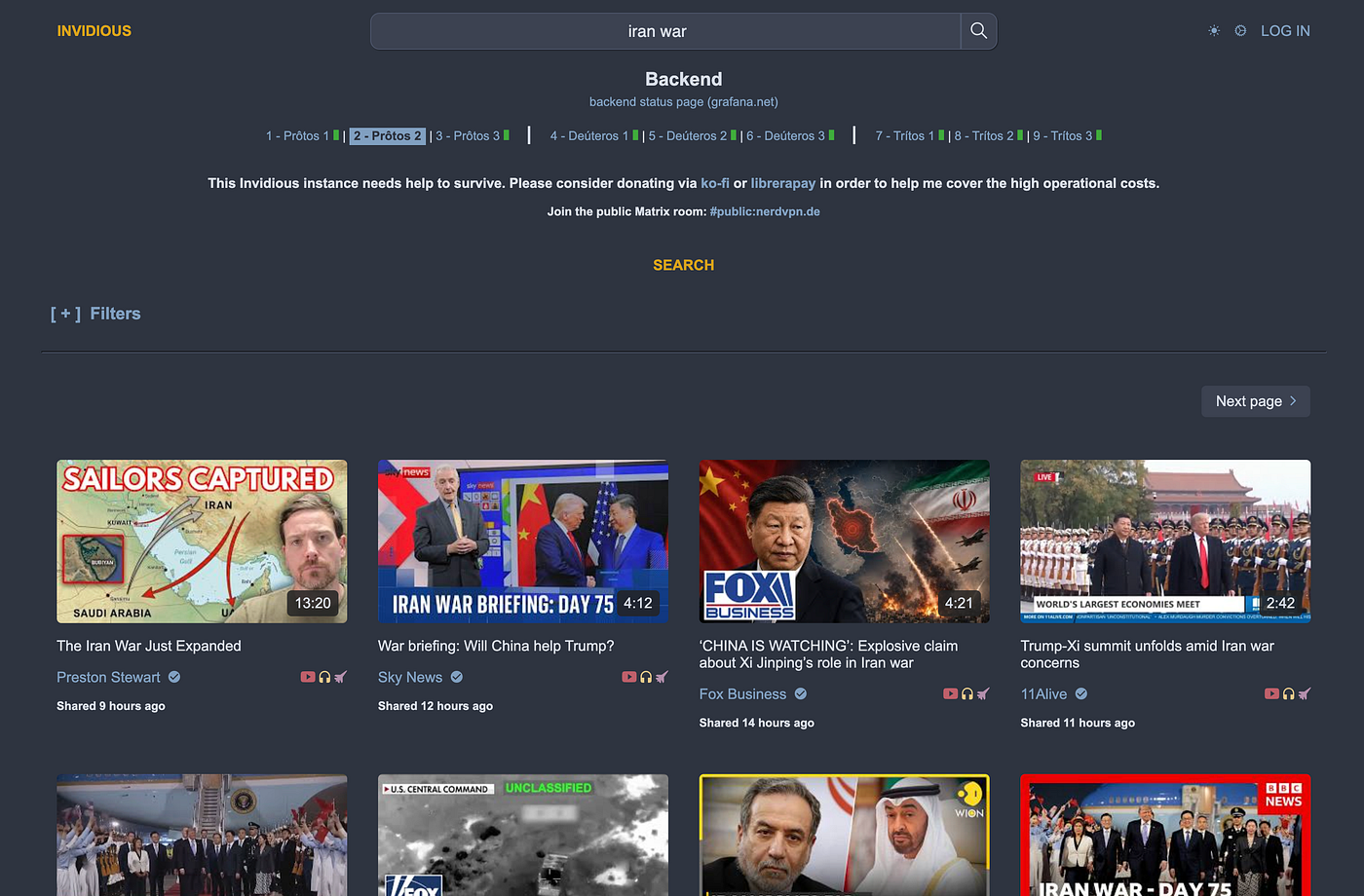The image size is (1364, 896).
Task: Focus the search field containing 'iran war'
Action: point(665,31)
